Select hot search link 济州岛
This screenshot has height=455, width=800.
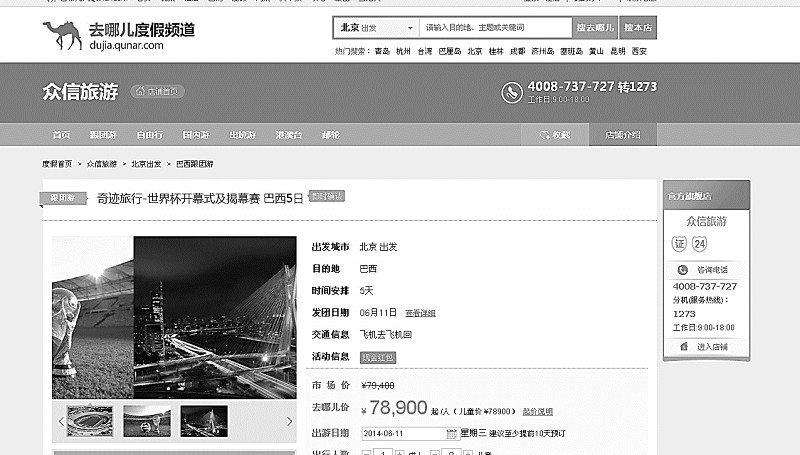click(x=542, y=51)
